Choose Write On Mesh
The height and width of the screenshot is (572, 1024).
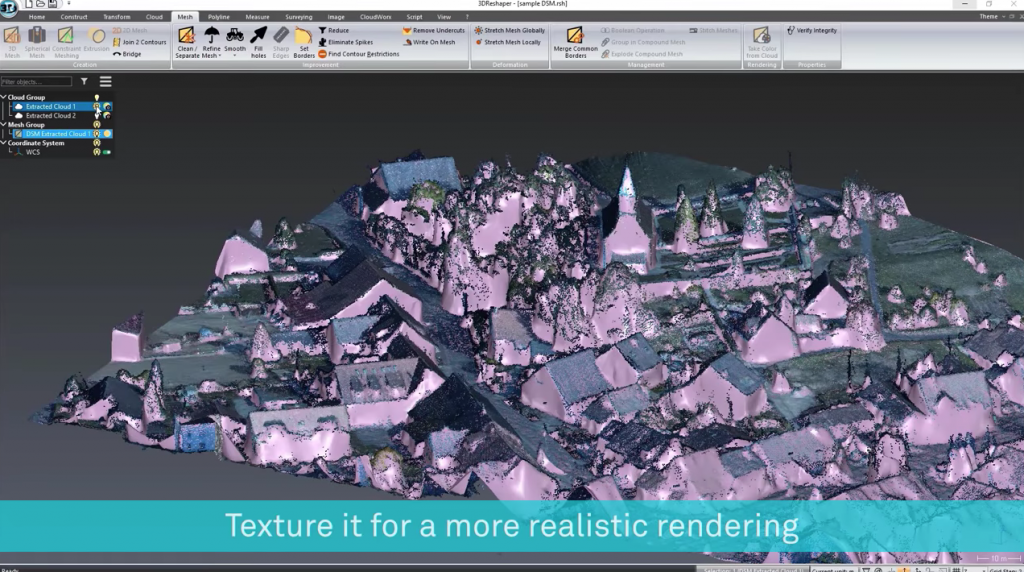click(429, 42)
